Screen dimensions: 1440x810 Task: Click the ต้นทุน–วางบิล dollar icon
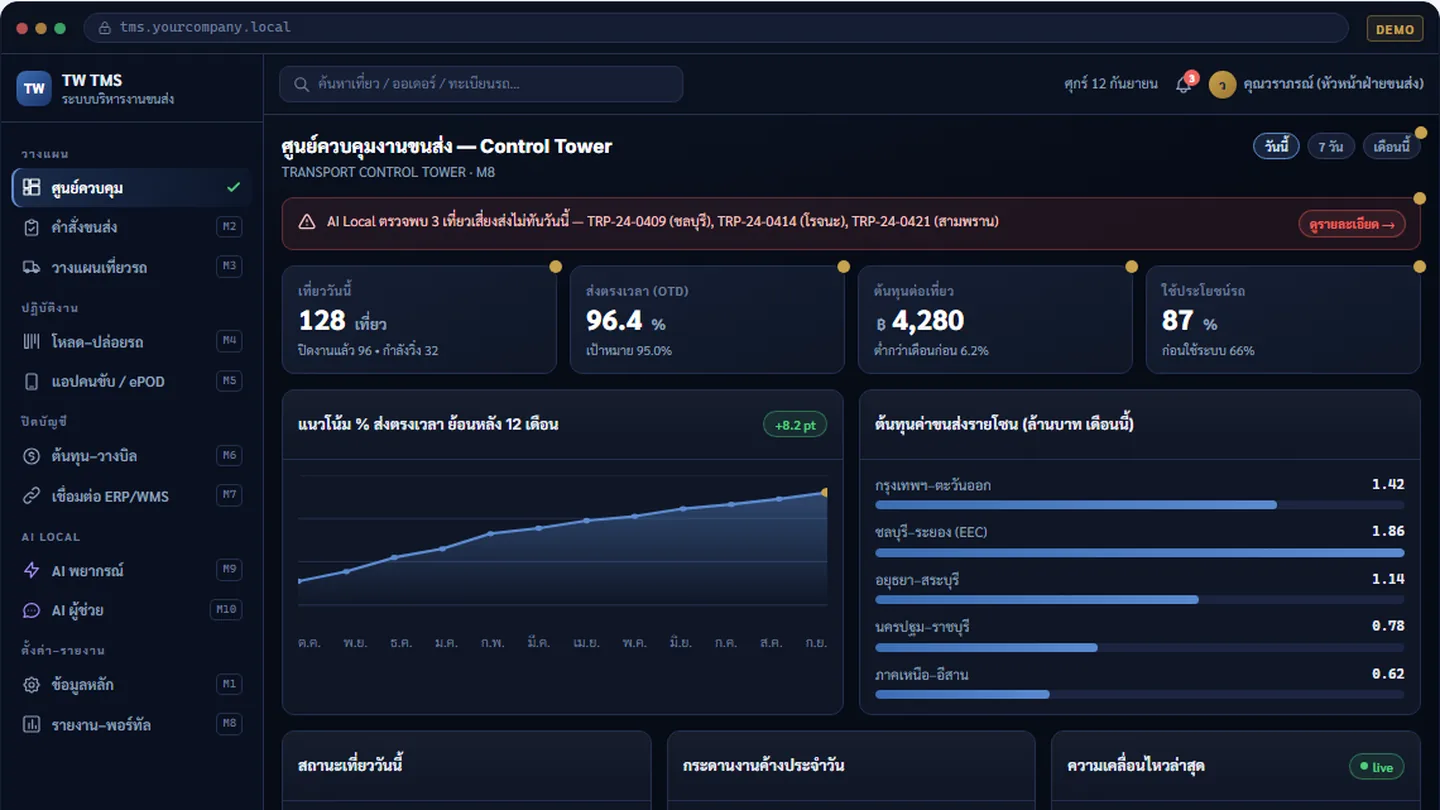(31, 456)
